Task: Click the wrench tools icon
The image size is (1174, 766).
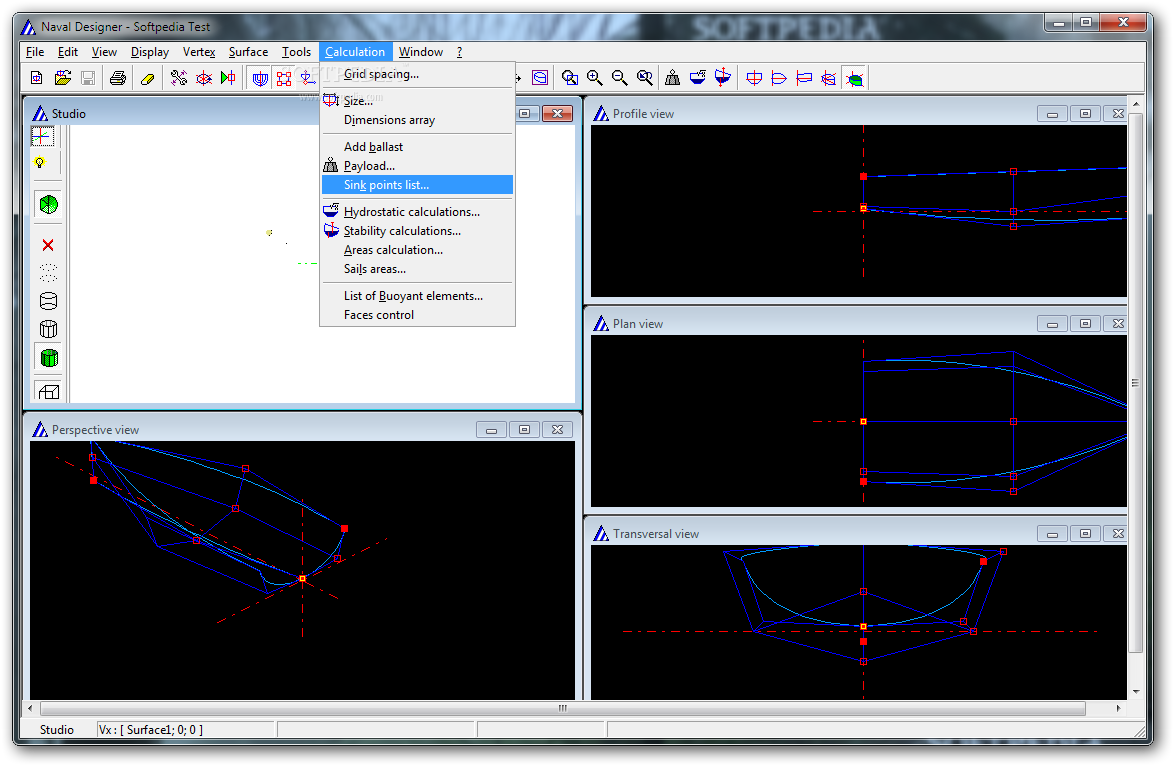Action: 179,78
